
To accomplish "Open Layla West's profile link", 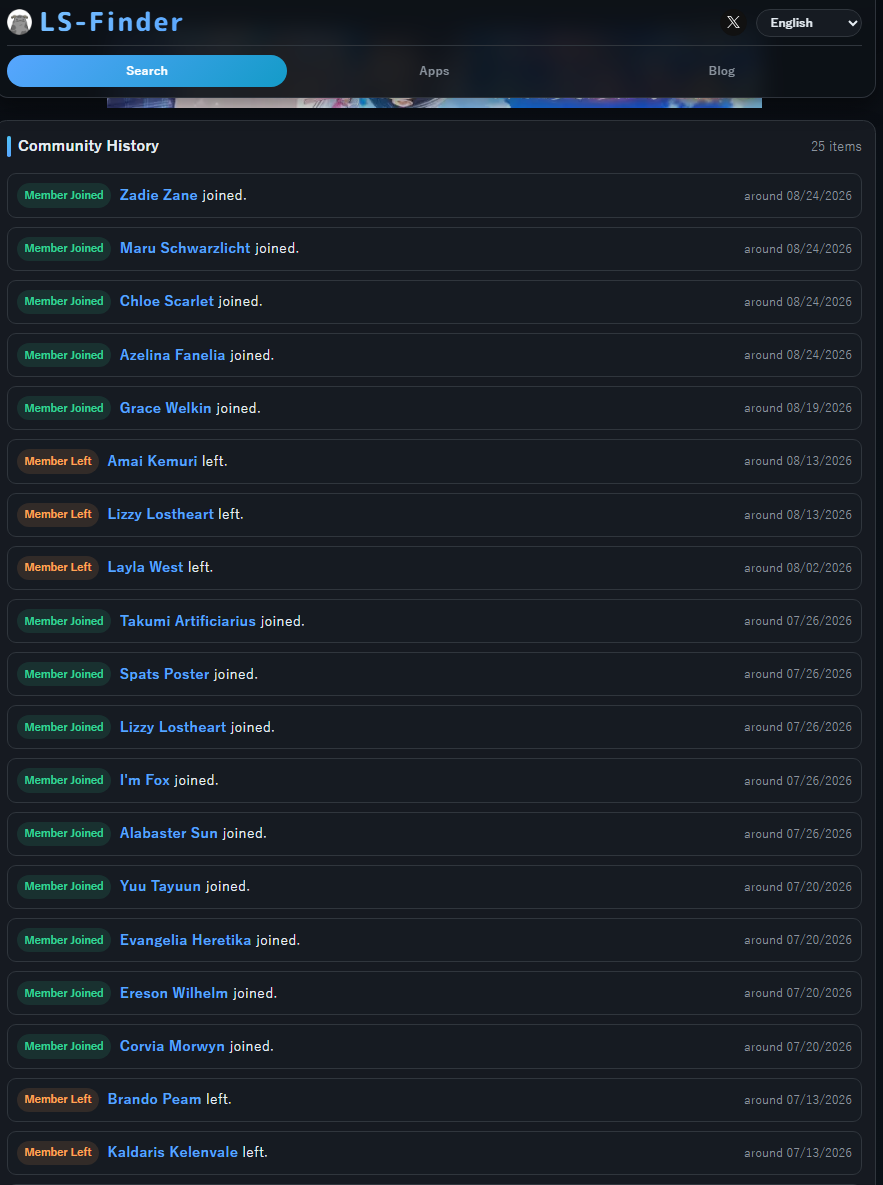I will click(x=145, y=567).
